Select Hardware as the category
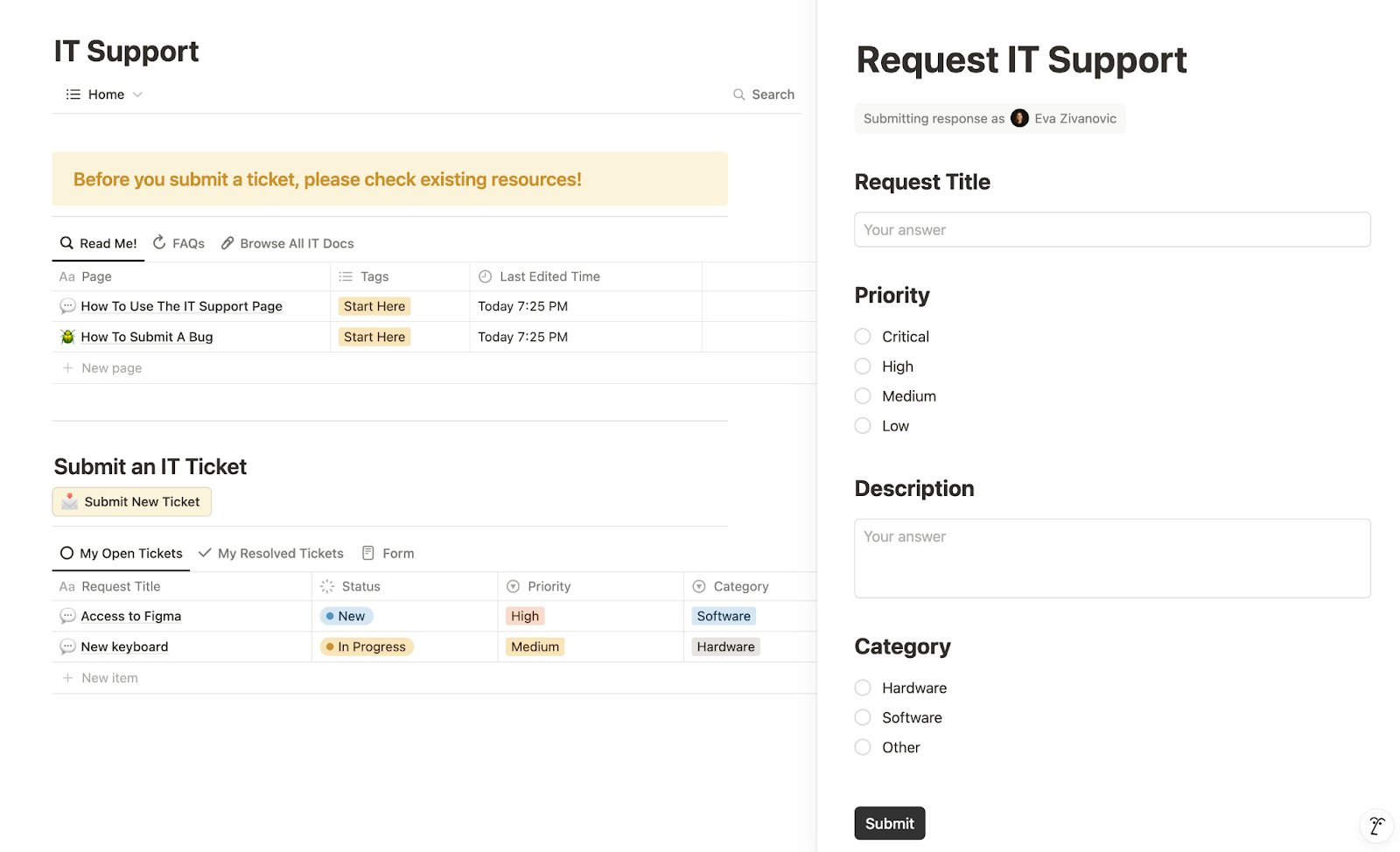Image resolution: width=1400 pixels, height=852 pixels. point(863,688)
